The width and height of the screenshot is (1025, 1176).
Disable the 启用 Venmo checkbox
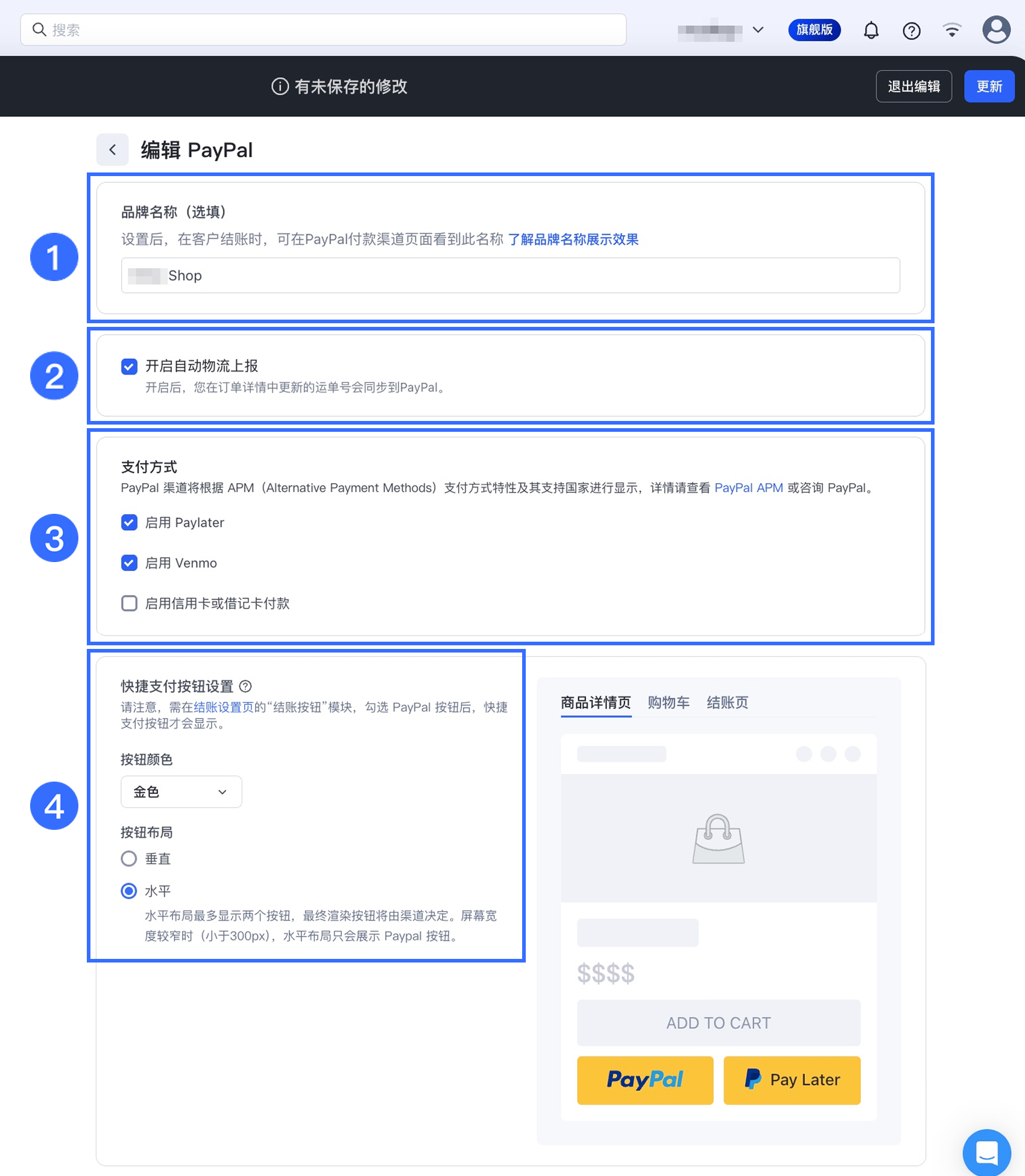click(129, 563)
